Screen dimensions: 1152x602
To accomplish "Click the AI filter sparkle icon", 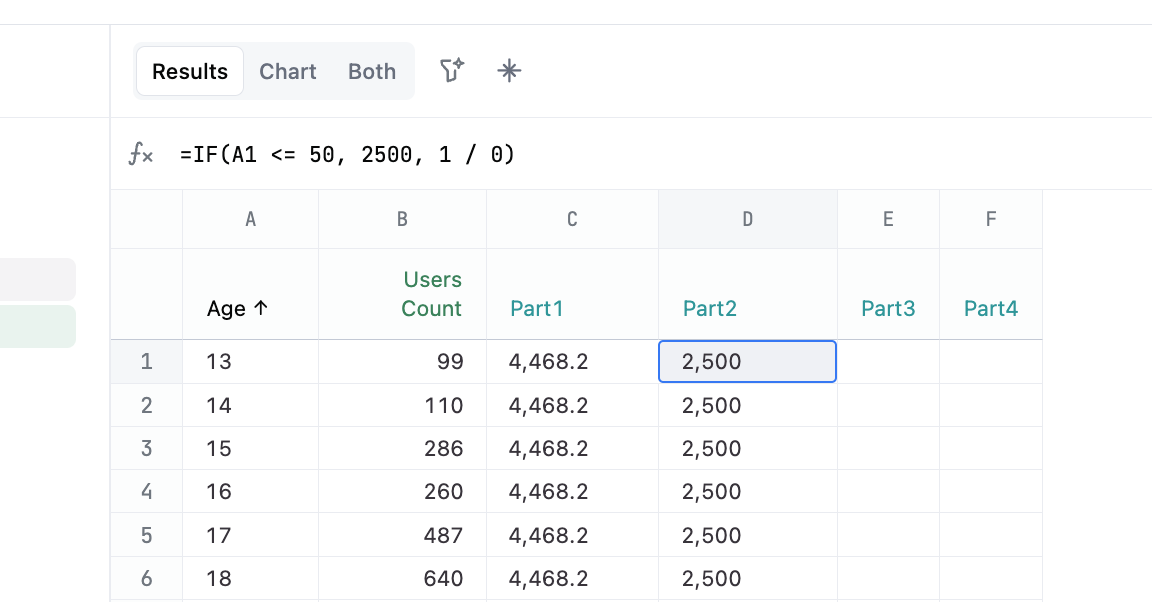I will click(452, 71).
